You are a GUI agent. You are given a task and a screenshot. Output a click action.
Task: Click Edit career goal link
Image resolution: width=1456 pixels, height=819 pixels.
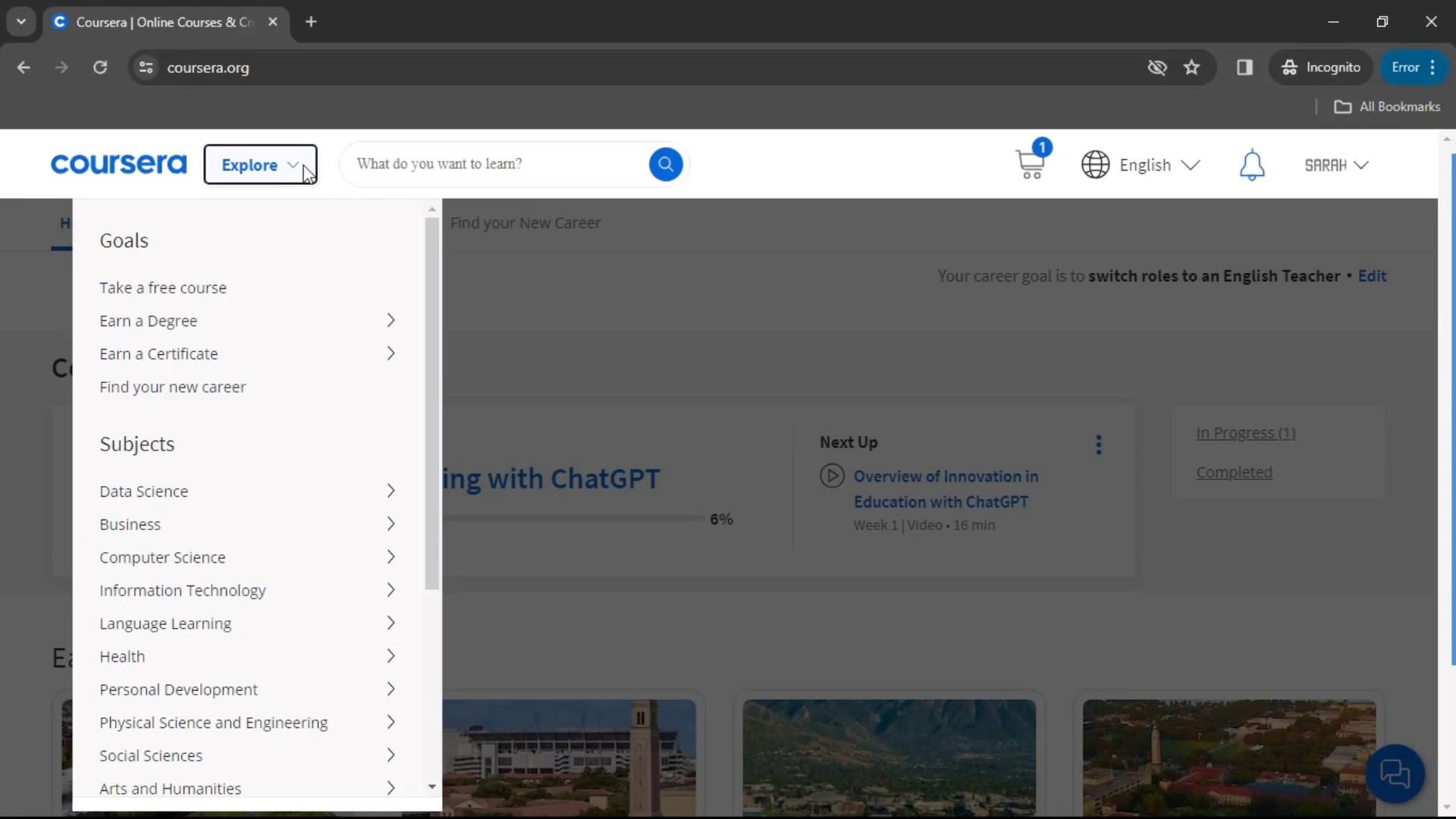[x=1372, y=276]
